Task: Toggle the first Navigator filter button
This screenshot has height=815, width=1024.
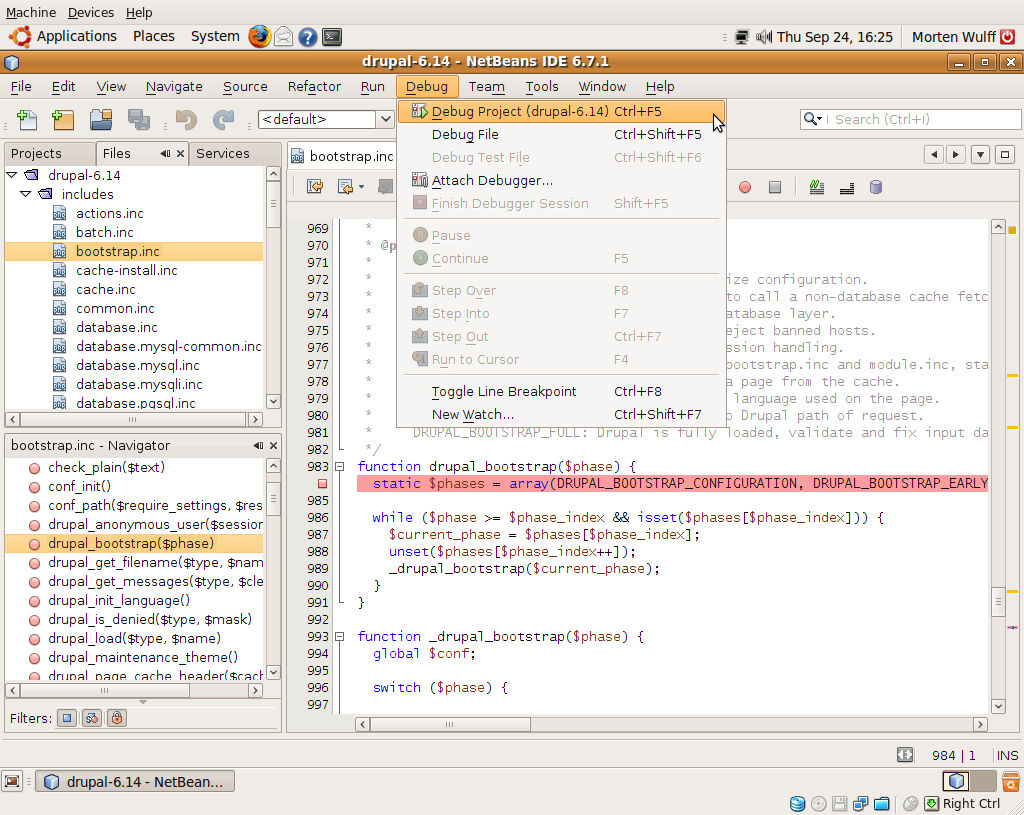Action: click(x=67, y=718)
